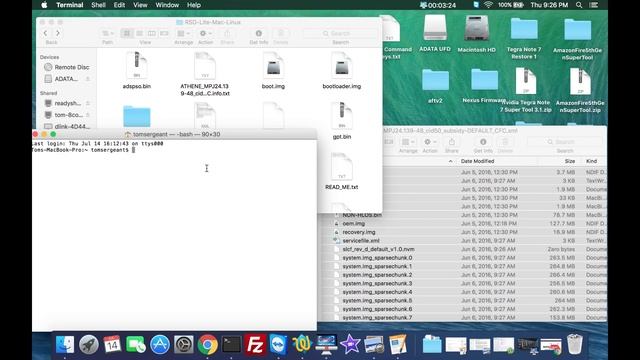Open Terminal icon in Dock
Screen dimensions: 640x360
click(x=231, y=344)
